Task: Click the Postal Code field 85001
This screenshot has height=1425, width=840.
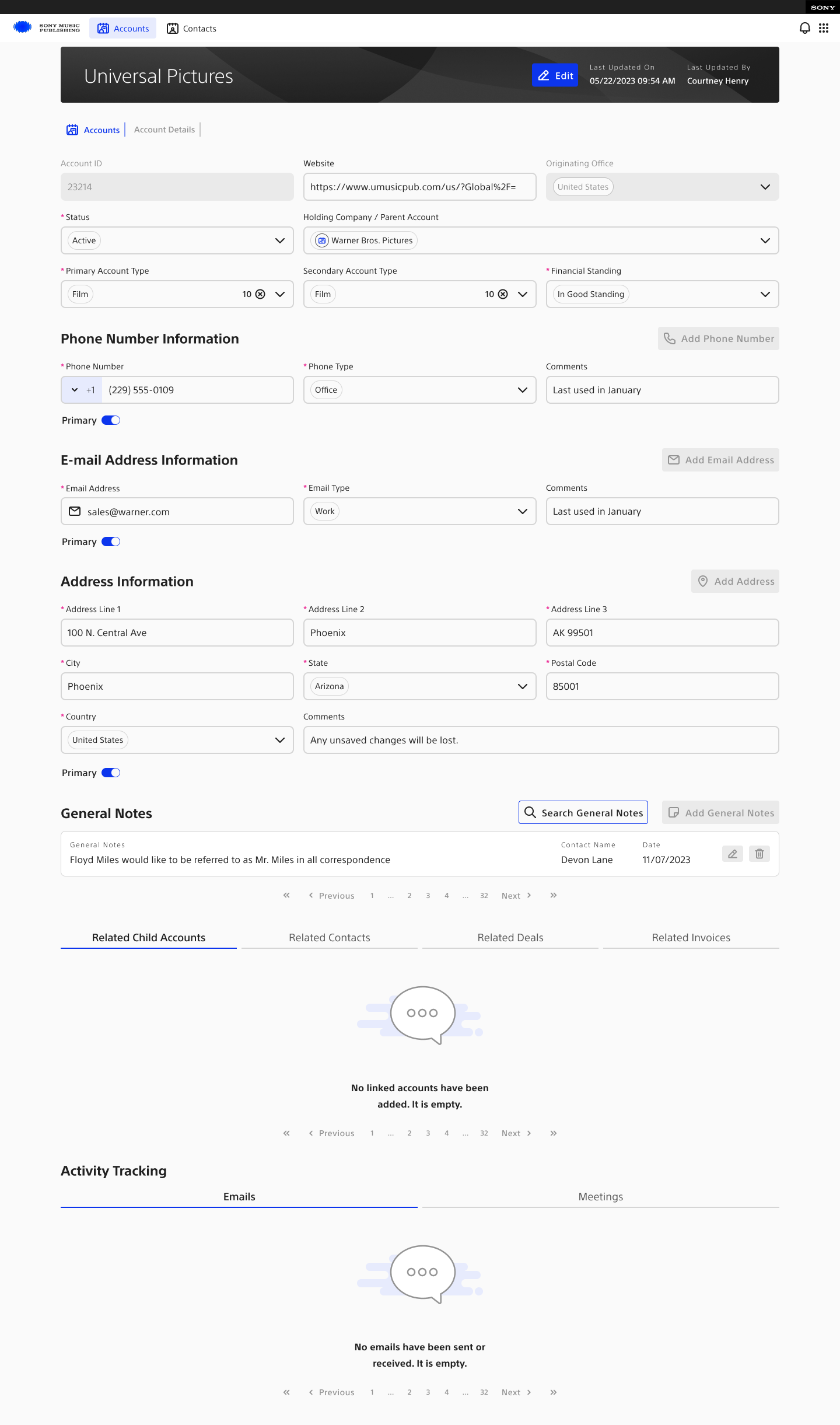Action: (x=663, y=686)
